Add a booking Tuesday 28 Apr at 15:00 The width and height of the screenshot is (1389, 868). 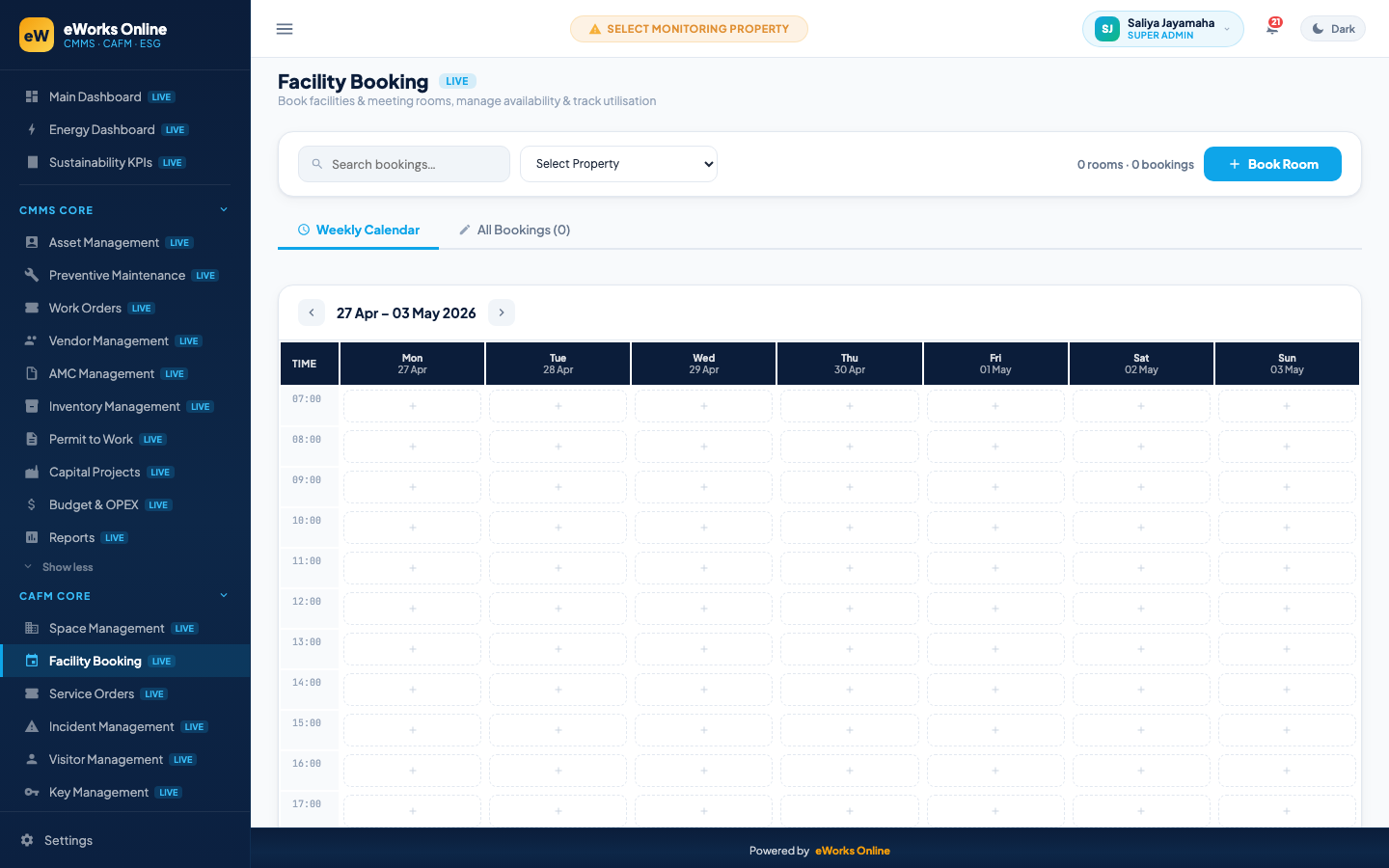pos(558,730)
